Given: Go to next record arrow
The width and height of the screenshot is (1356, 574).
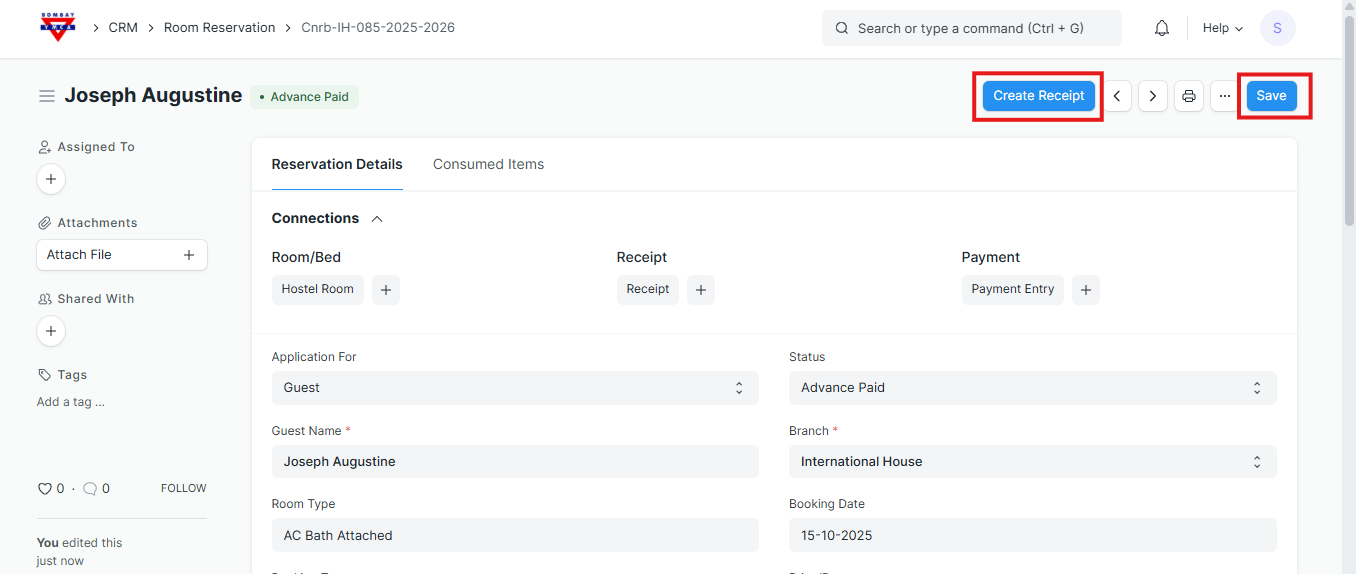Looking at the screenshot, I should click(x=1152, y=96).
